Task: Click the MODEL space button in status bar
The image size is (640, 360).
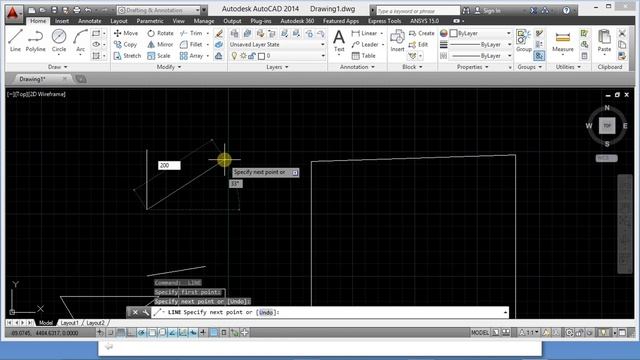Action: 480,333
